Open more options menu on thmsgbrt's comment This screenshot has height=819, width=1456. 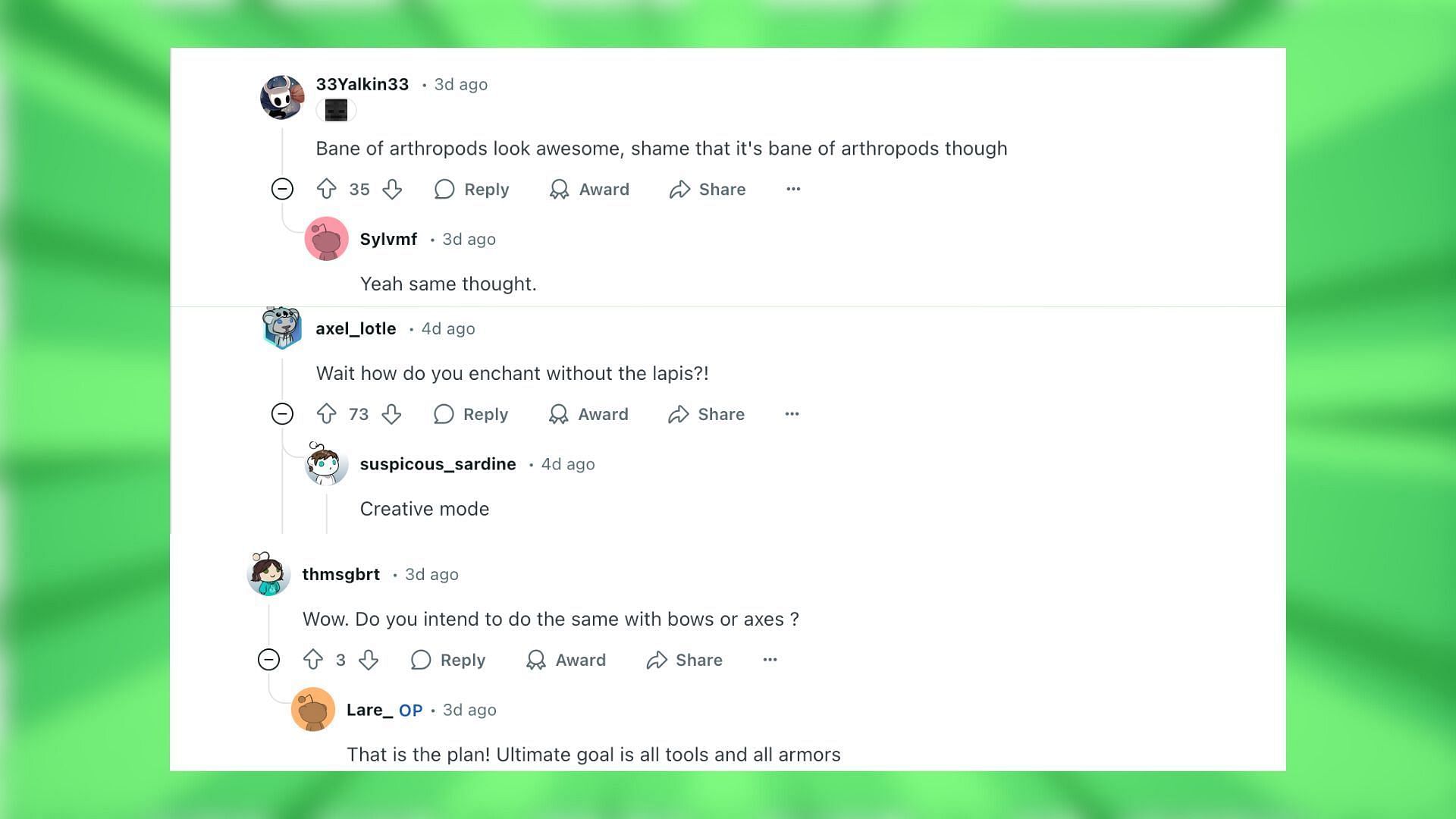tap(769, 659)
